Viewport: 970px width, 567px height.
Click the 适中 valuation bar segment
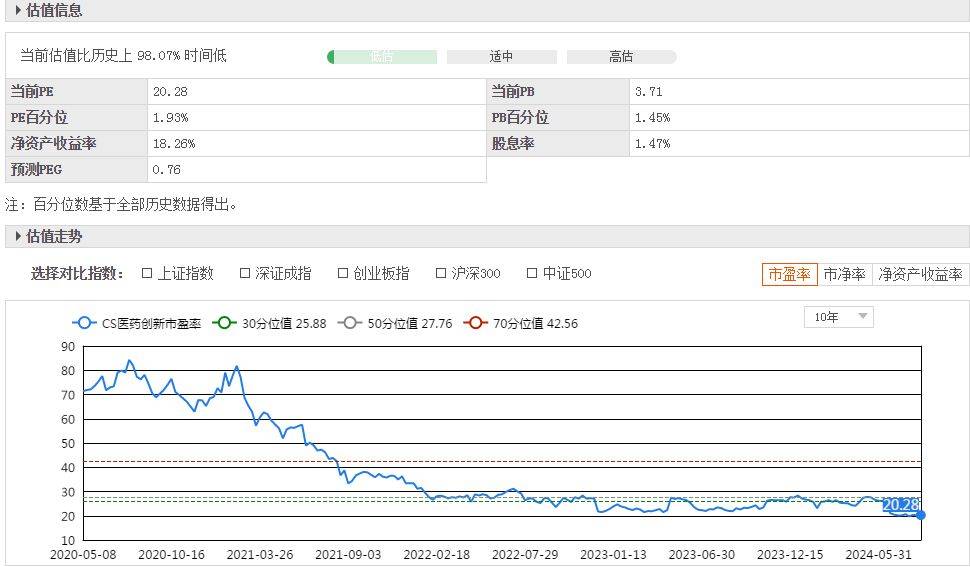[x=502, y=57]
